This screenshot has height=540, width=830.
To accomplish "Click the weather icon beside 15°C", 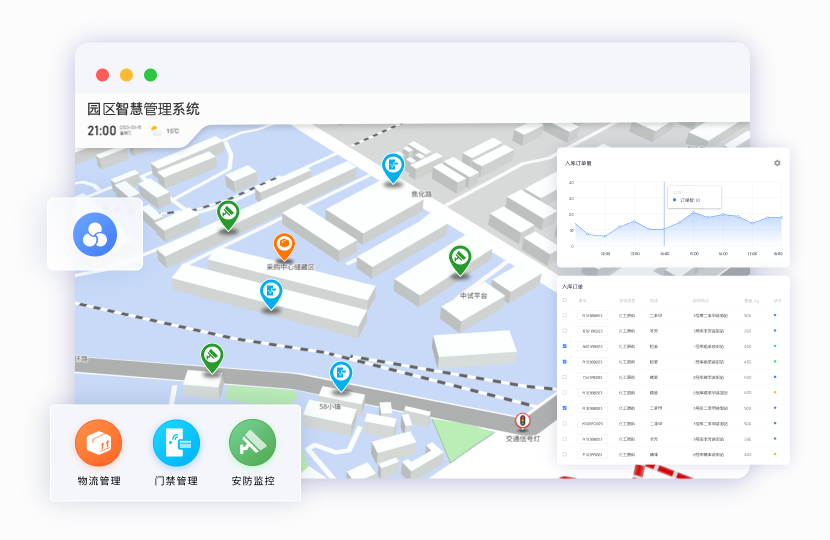I will (x=155, y=130).
